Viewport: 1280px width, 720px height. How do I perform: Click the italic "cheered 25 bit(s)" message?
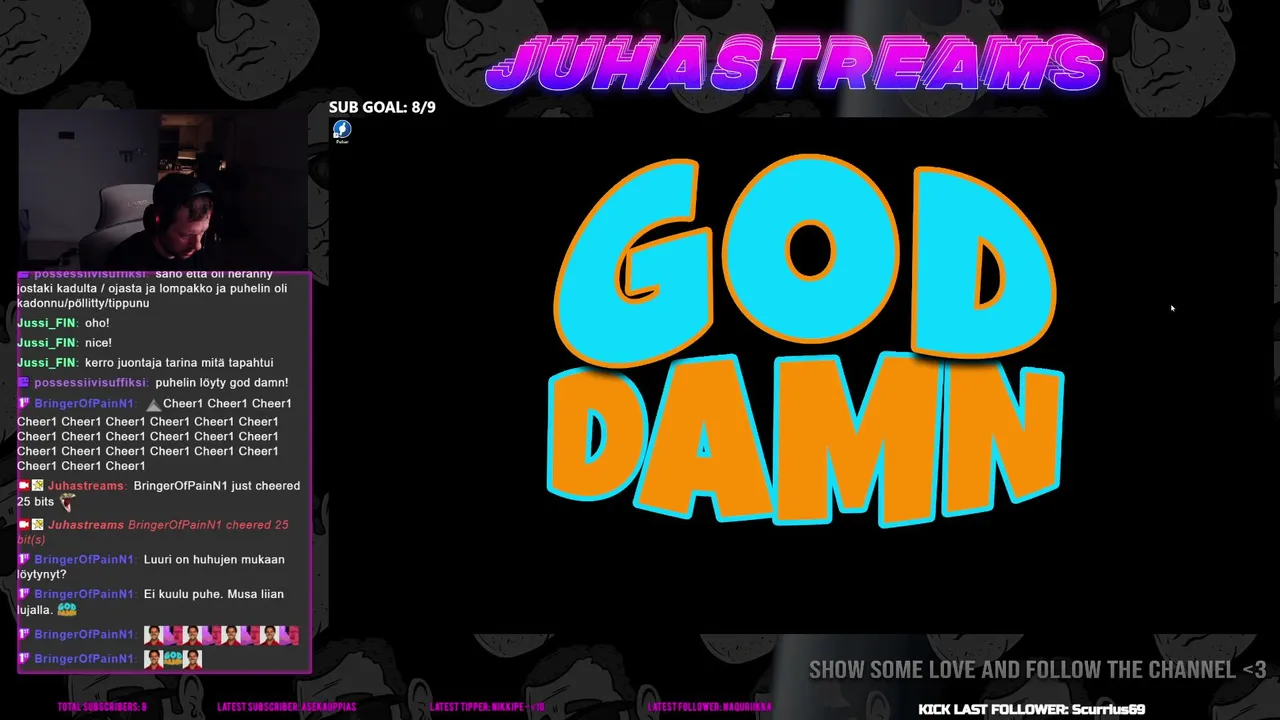pos(152,532)
